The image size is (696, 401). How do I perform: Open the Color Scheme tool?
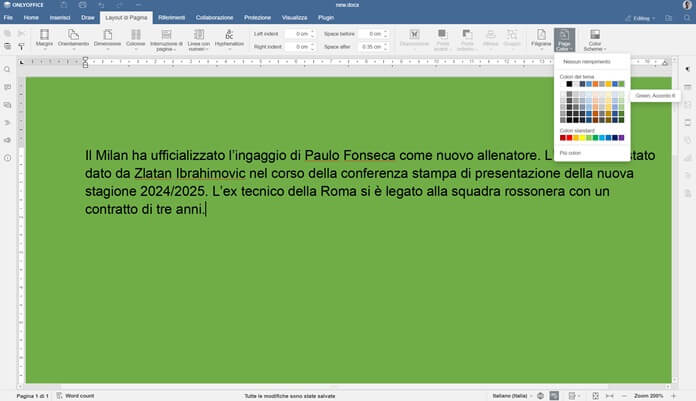595,40
